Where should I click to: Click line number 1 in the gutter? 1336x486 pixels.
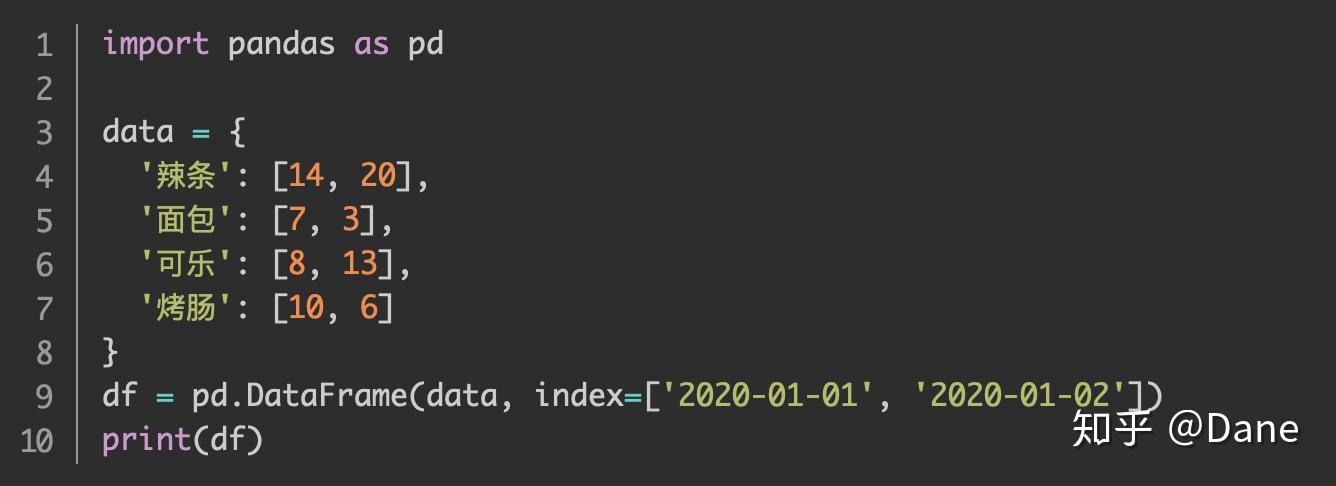click(x=43, y=45)
